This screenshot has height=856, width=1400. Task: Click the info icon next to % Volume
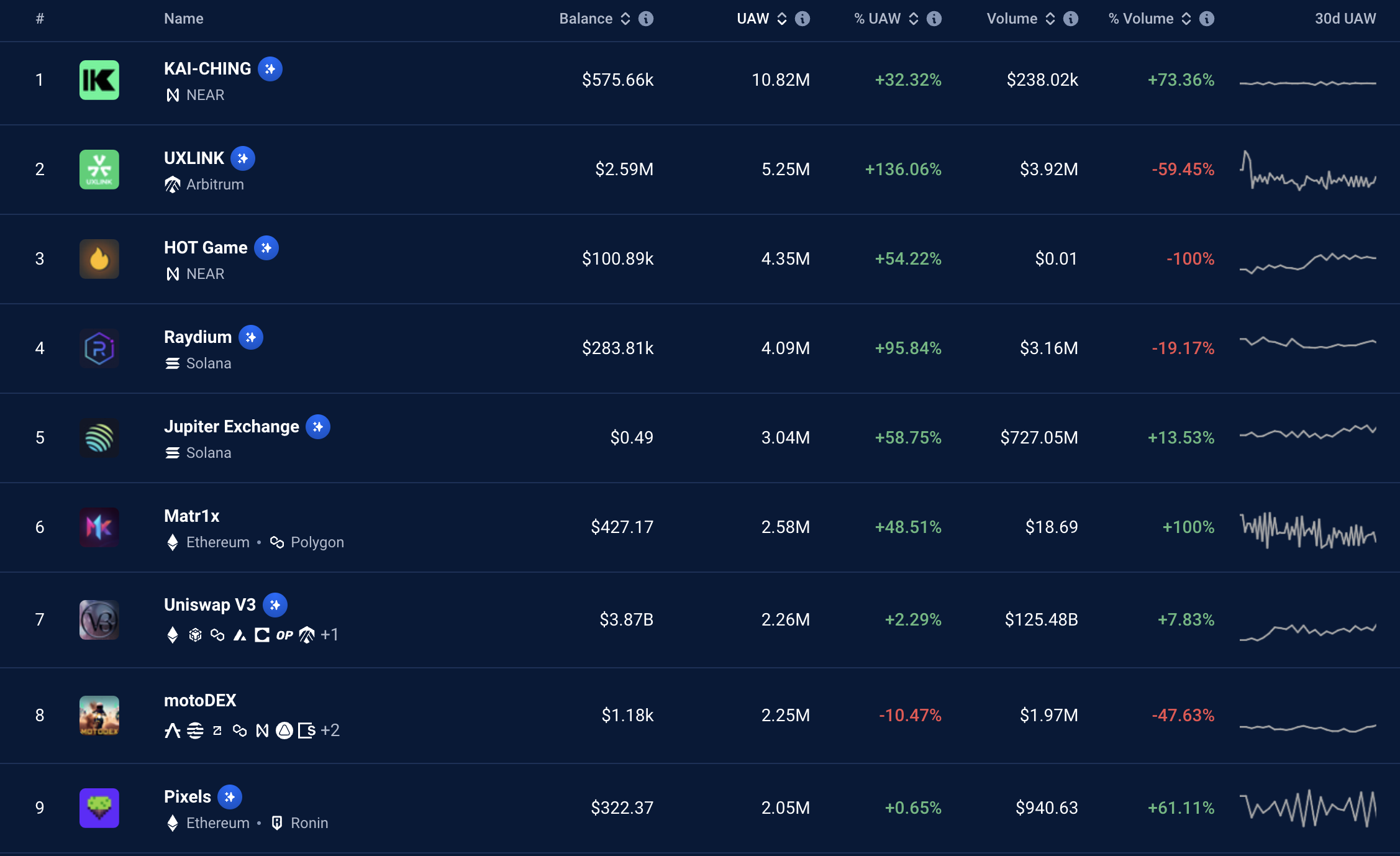coord(1206,19)
